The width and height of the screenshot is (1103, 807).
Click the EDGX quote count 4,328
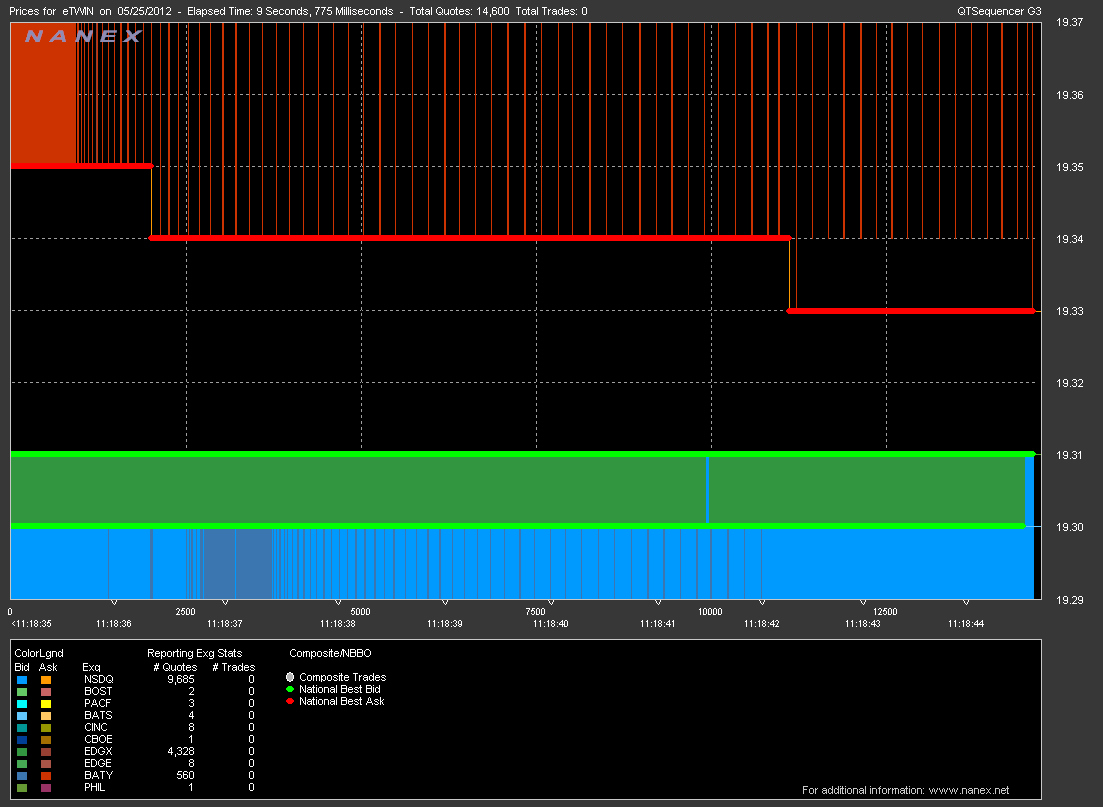(181, 751)
